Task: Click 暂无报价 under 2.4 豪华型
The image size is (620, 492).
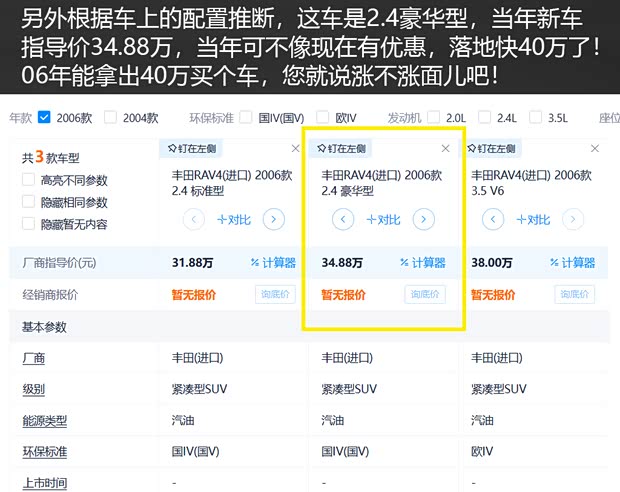Action: click(x=343, y=295)
